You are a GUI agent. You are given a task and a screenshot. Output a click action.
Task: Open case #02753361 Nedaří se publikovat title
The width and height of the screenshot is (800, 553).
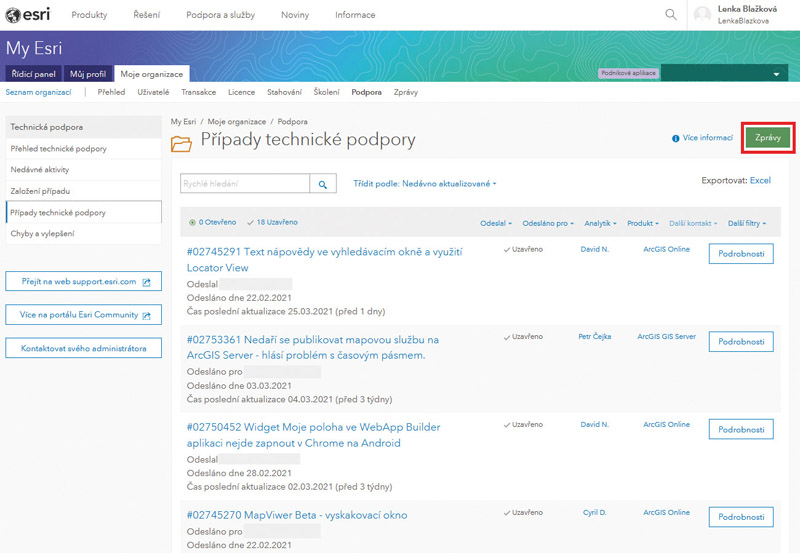coord(313,347)
